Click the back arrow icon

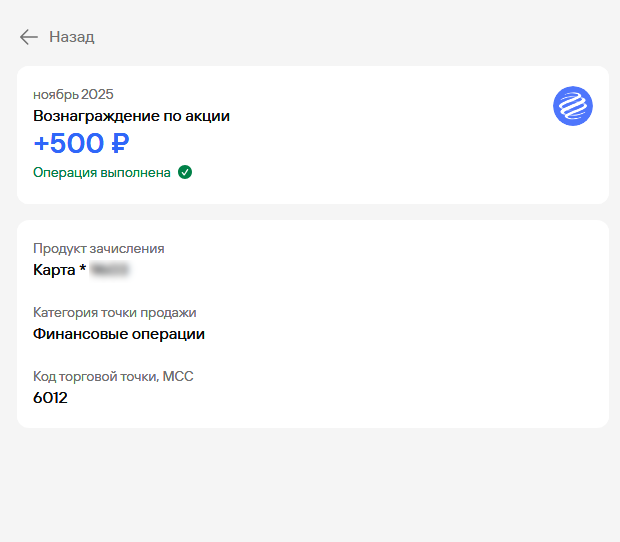click(x=29, y=37)
